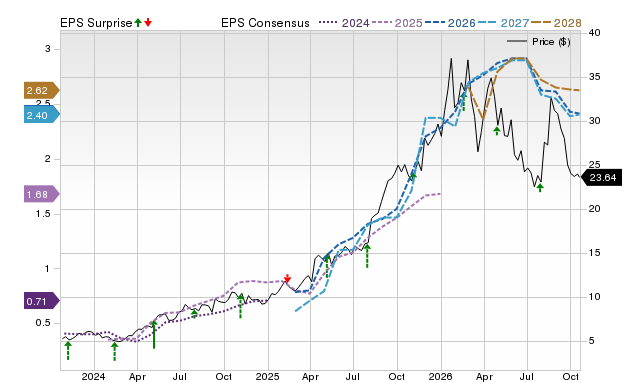Click the green surprise arrow after Oct 2025
The width and height of the screenshot is (640, 382).
click(x=413, y=176)
